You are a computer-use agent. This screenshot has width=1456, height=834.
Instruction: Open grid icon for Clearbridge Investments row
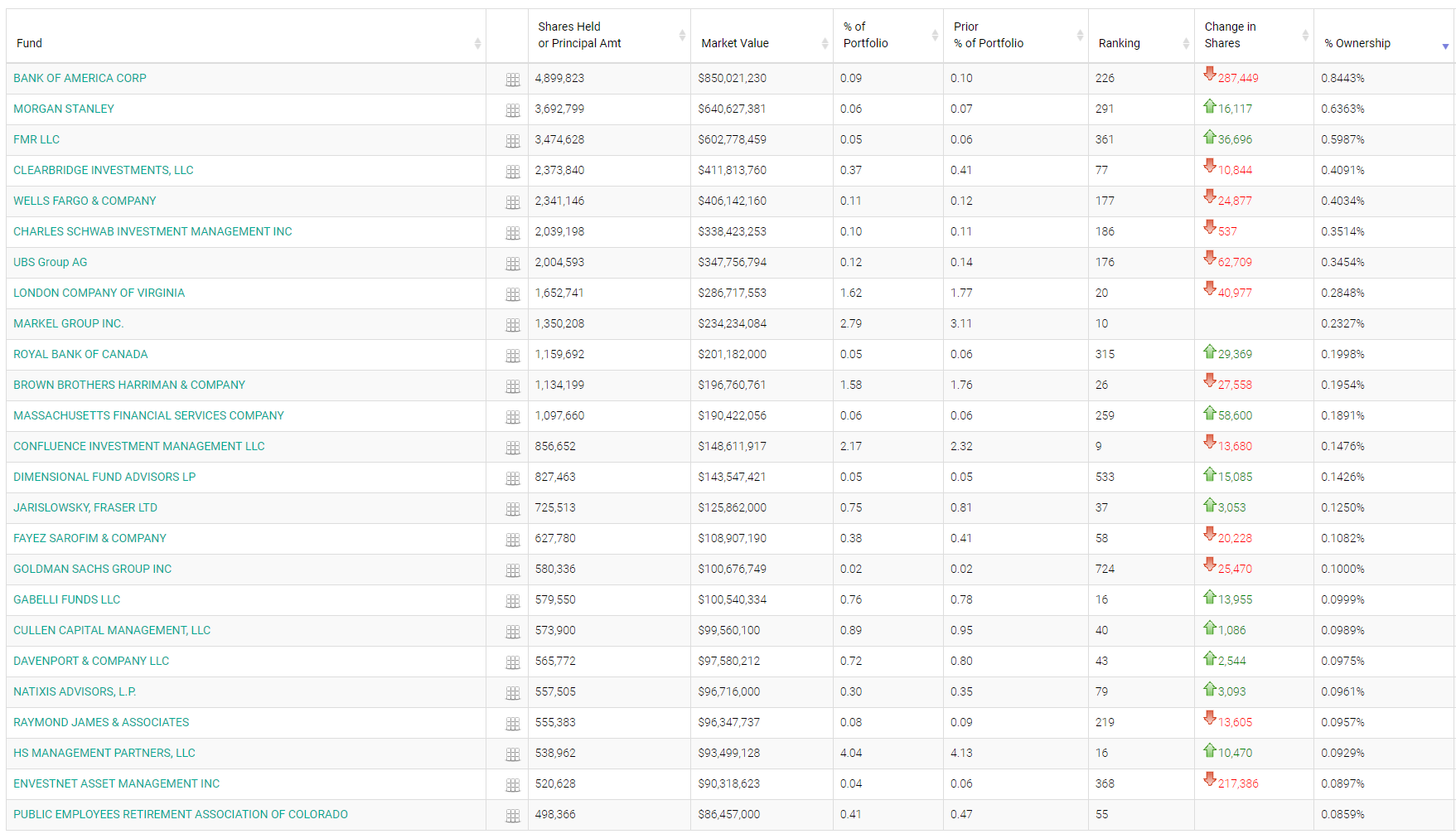click(x=513, y=172)
